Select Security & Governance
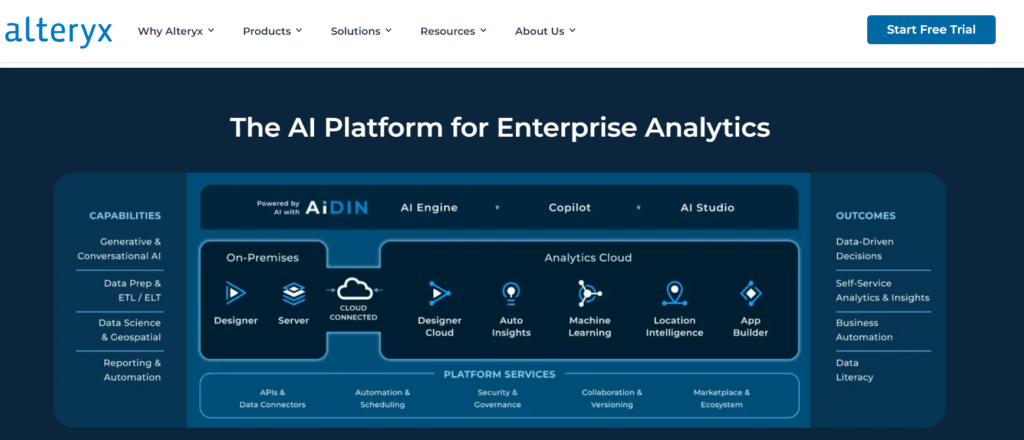The width and height of the screenshot is (1024, 440). coord(498,398)
